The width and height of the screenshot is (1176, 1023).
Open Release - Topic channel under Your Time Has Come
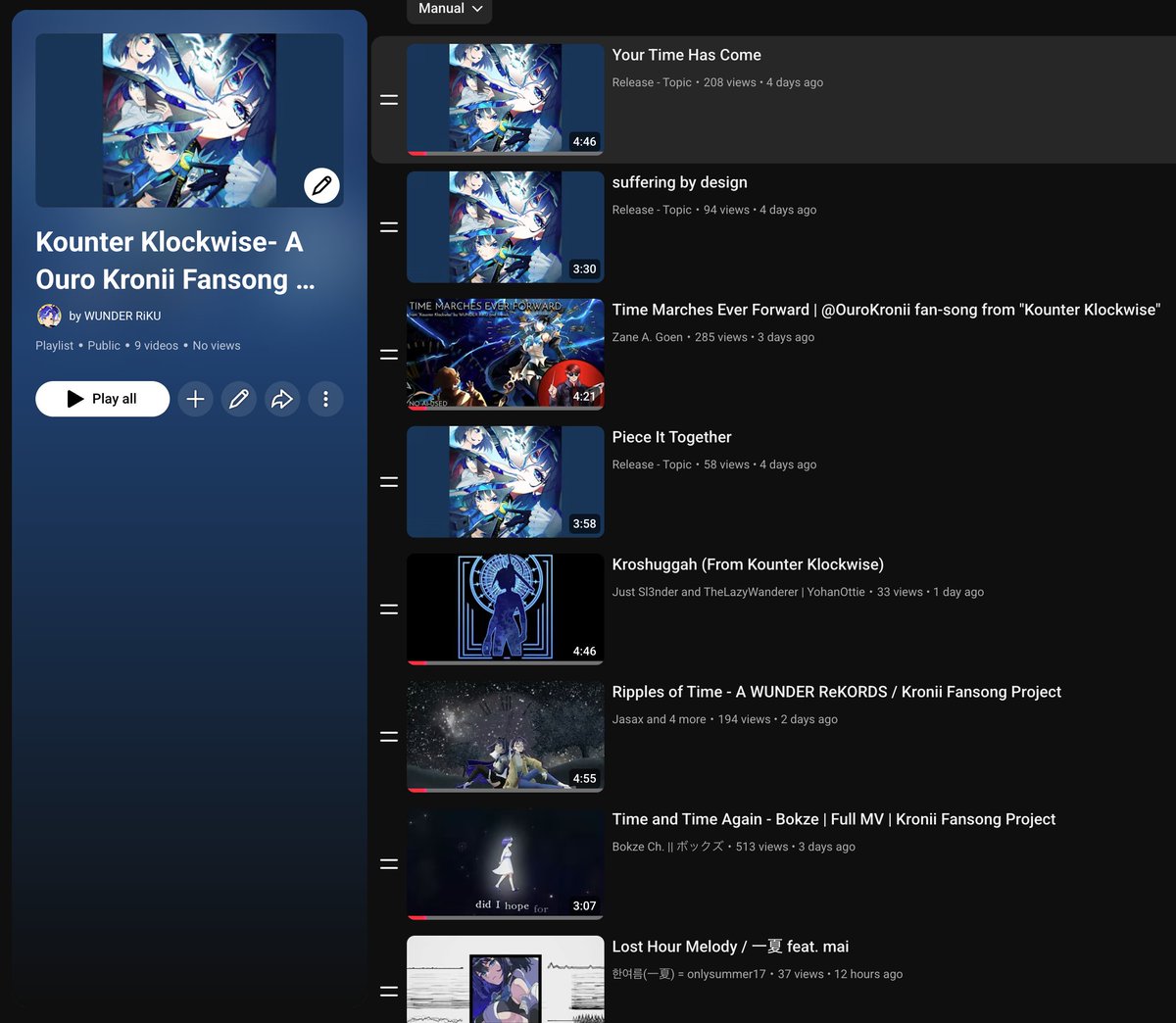[652, 82]
